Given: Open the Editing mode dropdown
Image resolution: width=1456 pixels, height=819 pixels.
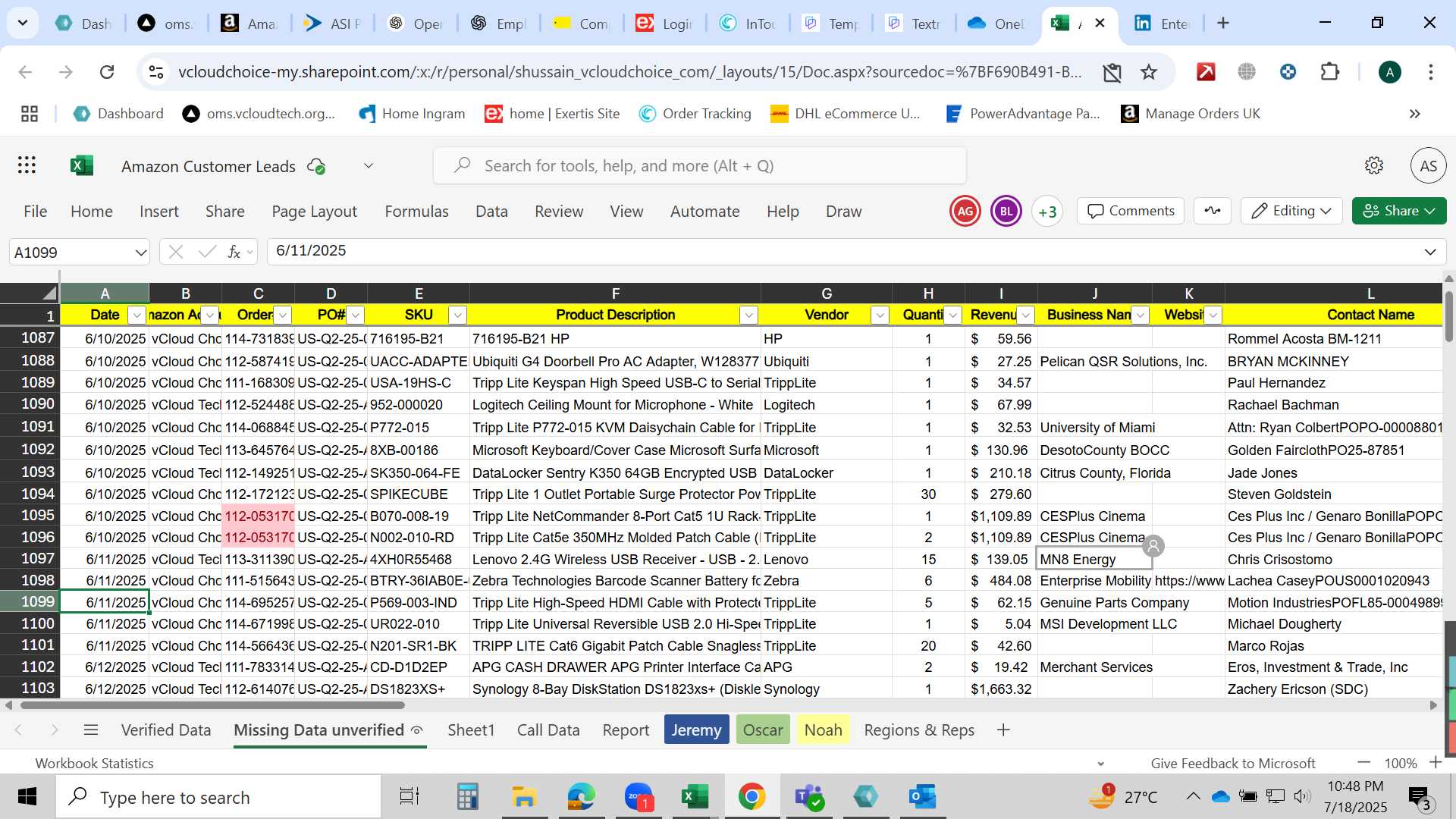Looking at the screenshot, I should click(x=1291, y=211).
